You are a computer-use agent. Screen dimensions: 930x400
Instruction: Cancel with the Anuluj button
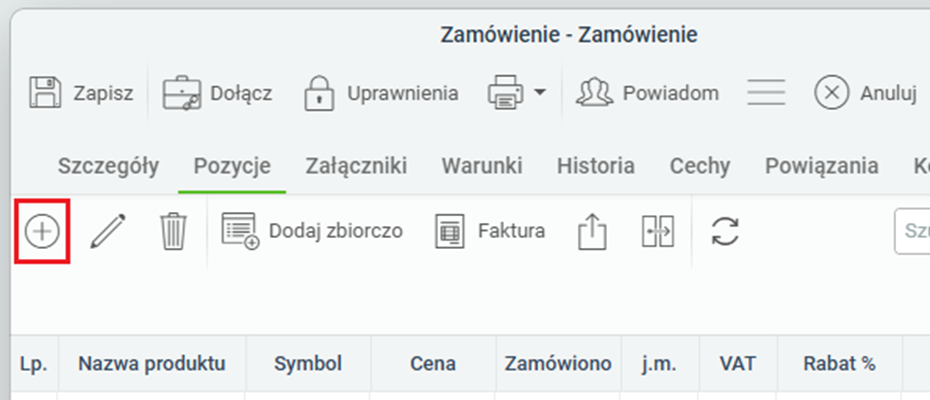(x=865, y=93)
